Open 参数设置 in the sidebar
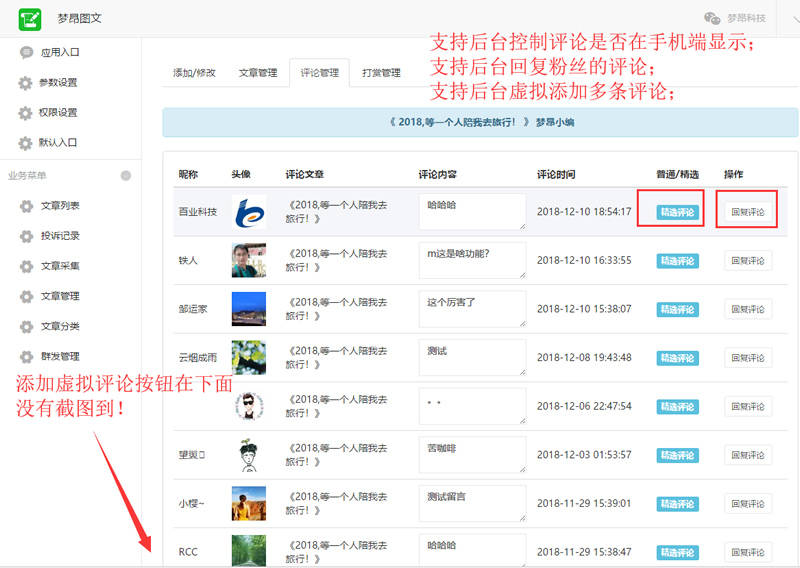800x568 pixels. tap(58, 83)
